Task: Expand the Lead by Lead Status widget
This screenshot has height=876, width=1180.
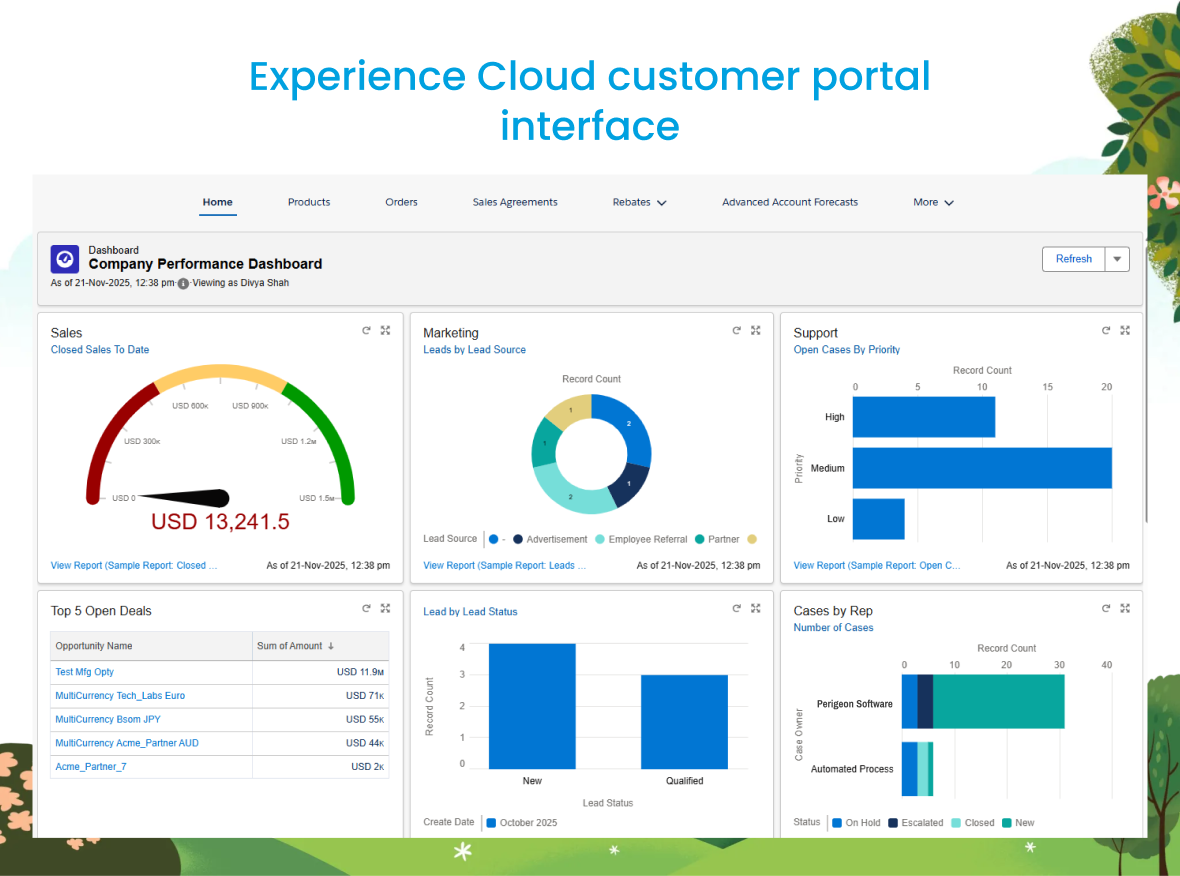Action: pos(756,608)
